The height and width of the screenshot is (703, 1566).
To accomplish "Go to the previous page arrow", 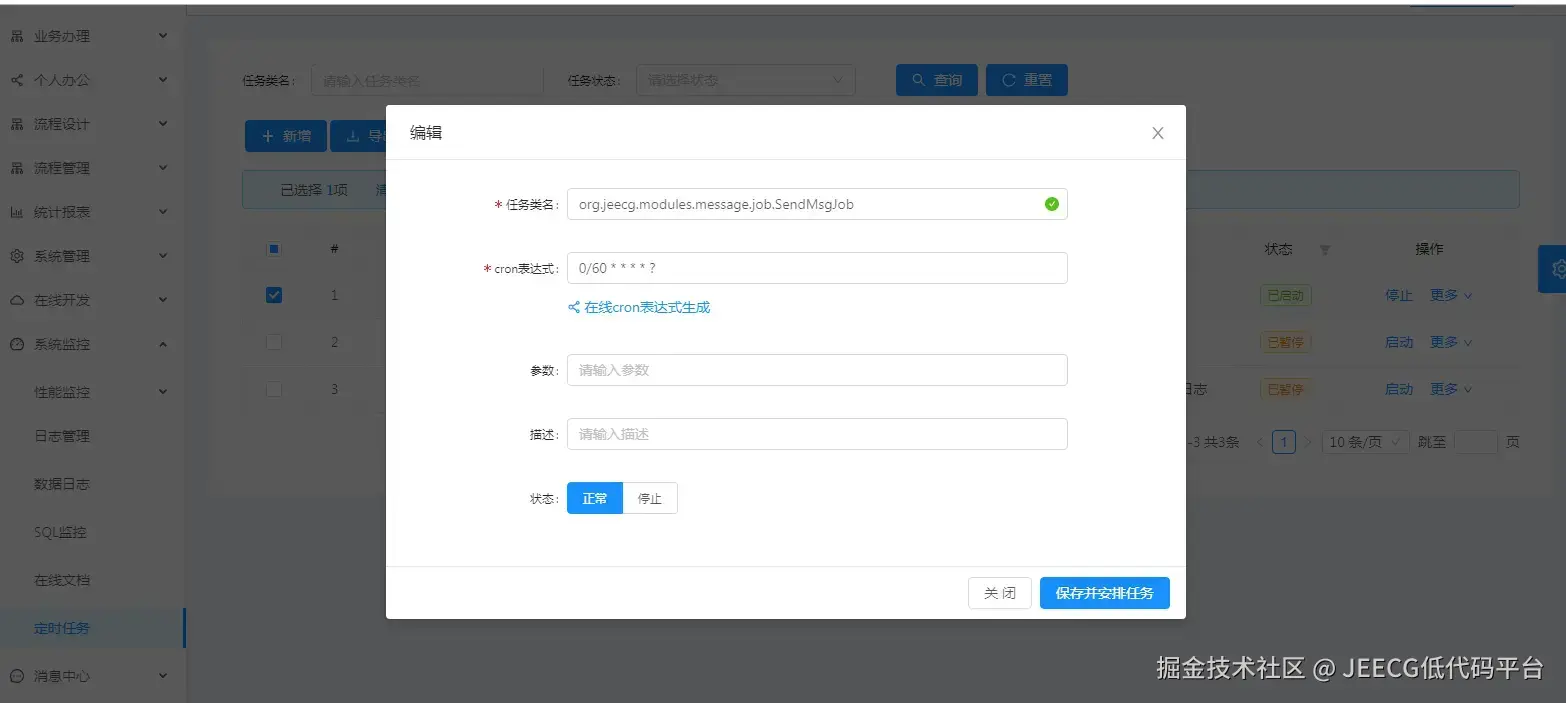I will (x=1260, y=442).
